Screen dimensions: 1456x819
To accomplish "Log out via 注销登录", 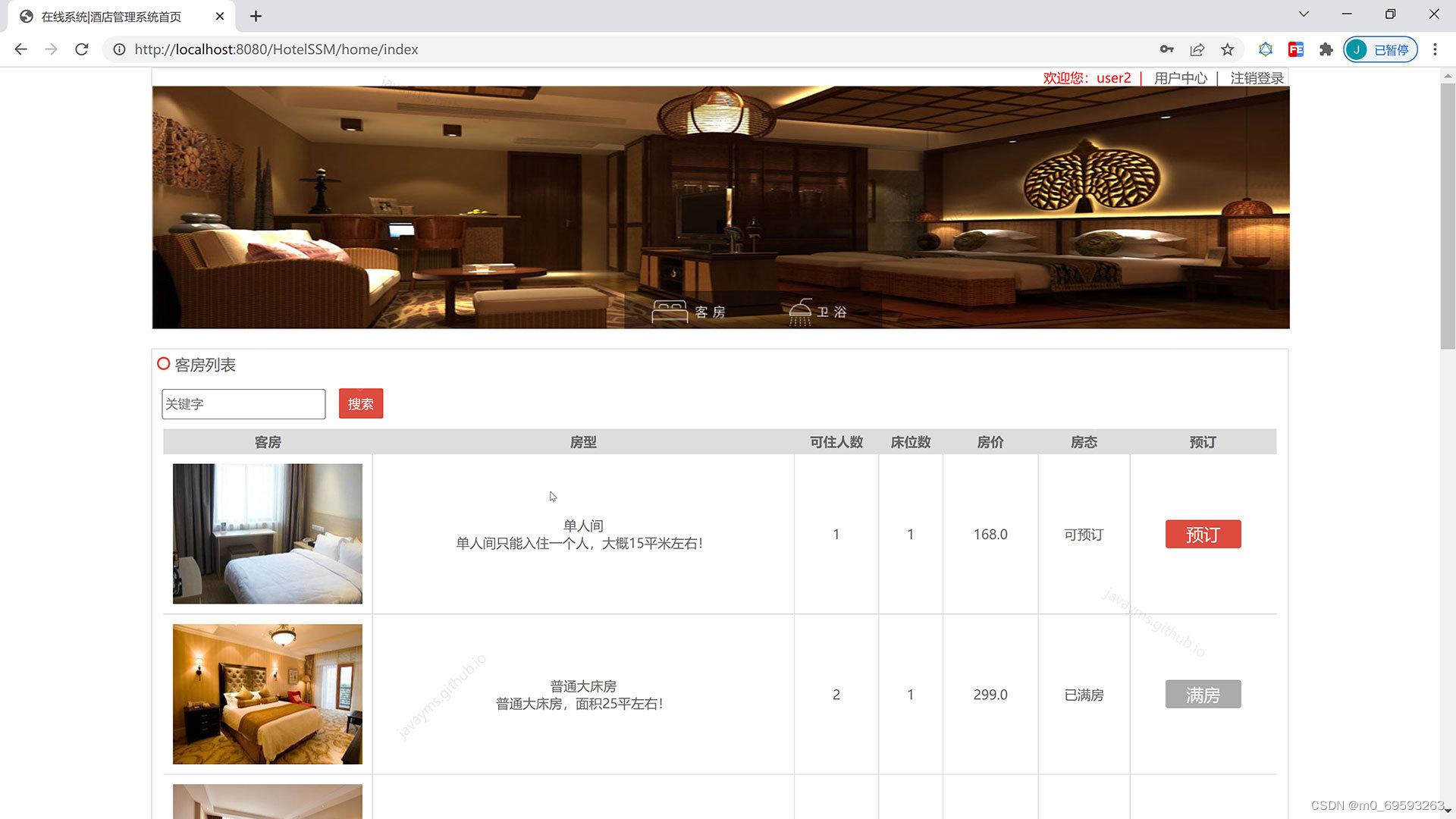I will click(x=1257, y=78).
